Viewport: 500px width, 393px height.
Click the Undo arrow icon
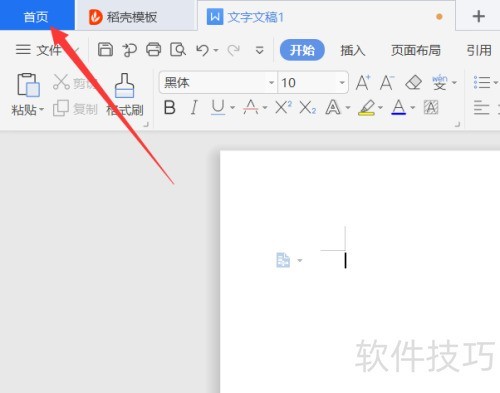(x=202, y=50)
